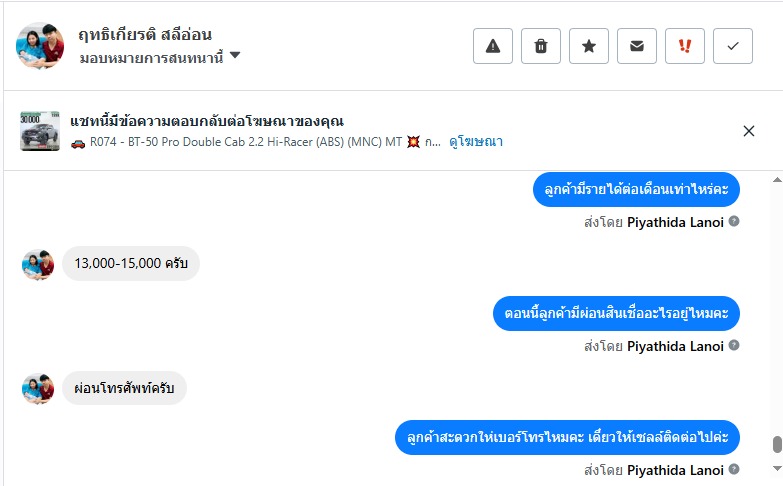Screen dimensions: 783x486
Task: Delete conversation with the trash icon
Action: (x=541, y=46)
